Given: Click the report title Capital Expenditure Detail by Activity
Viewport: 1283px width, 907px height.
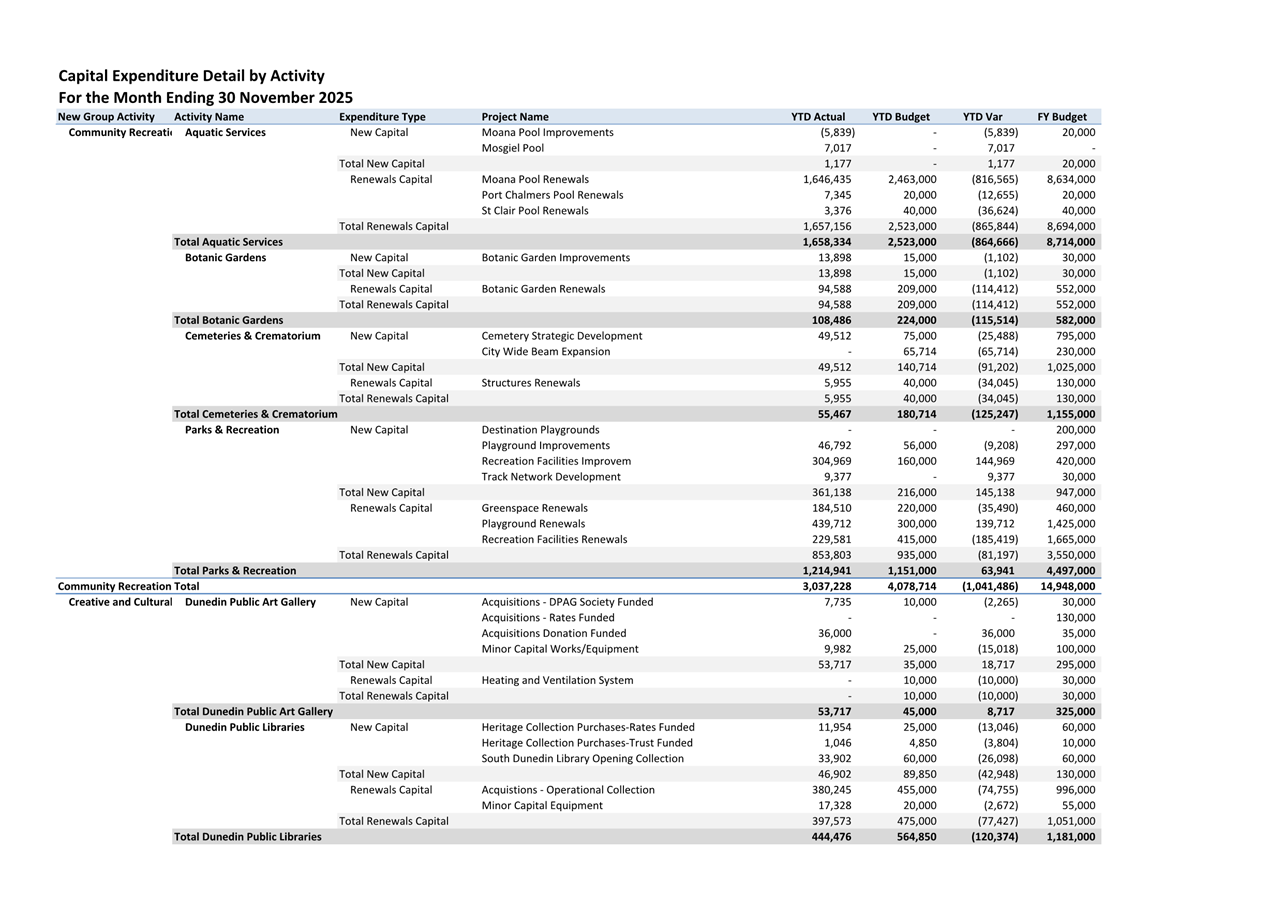Looking at the screenshot, I should [x=191, y=76].
